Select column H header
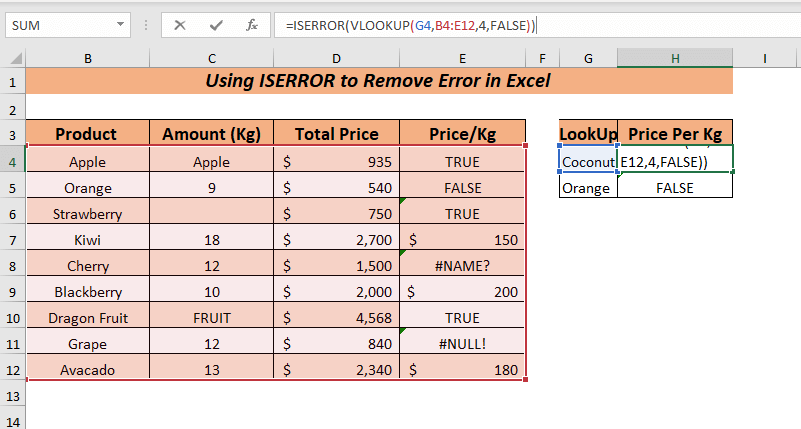The height and width of the screenshot is (429, 801). point(675,58)
